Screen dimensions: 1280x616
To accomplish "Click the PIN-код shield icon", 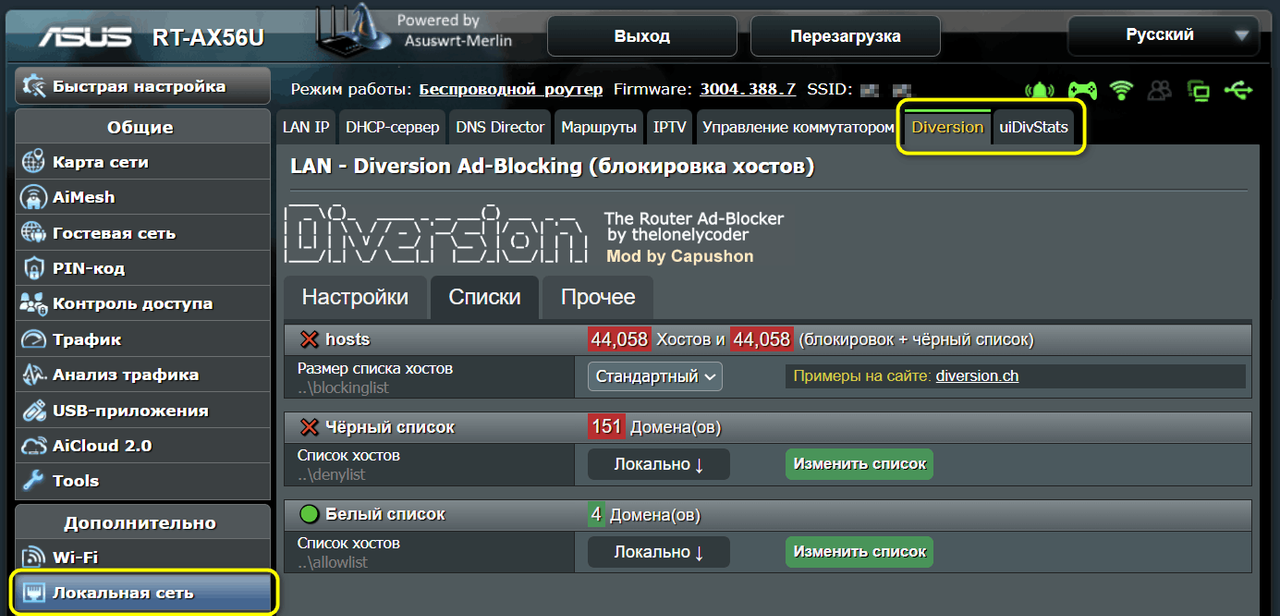I will pyautogui.click(x=34, y=268).
